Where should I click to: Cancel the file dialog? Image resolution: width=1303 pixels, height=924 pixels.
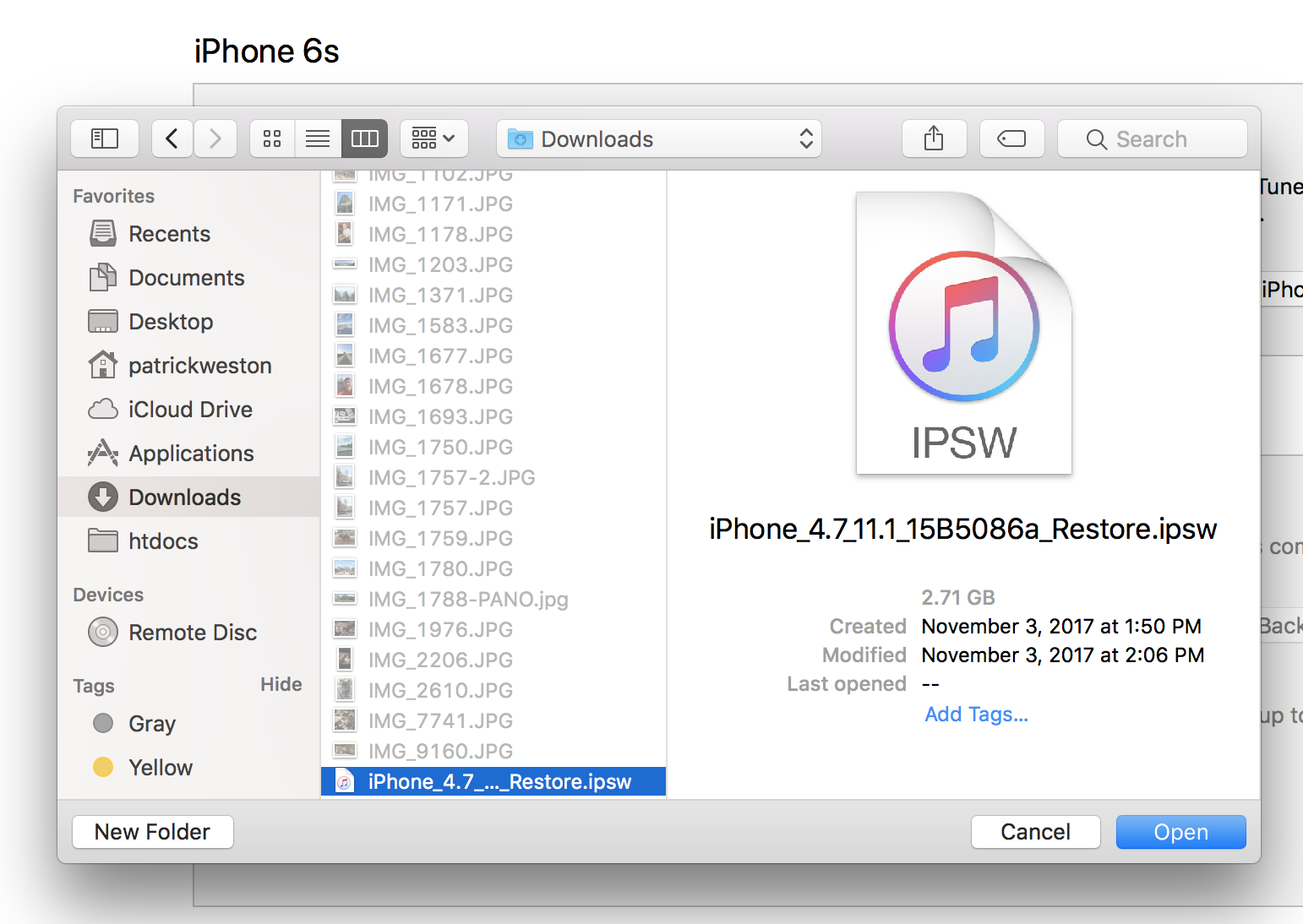click(1036, 832)
